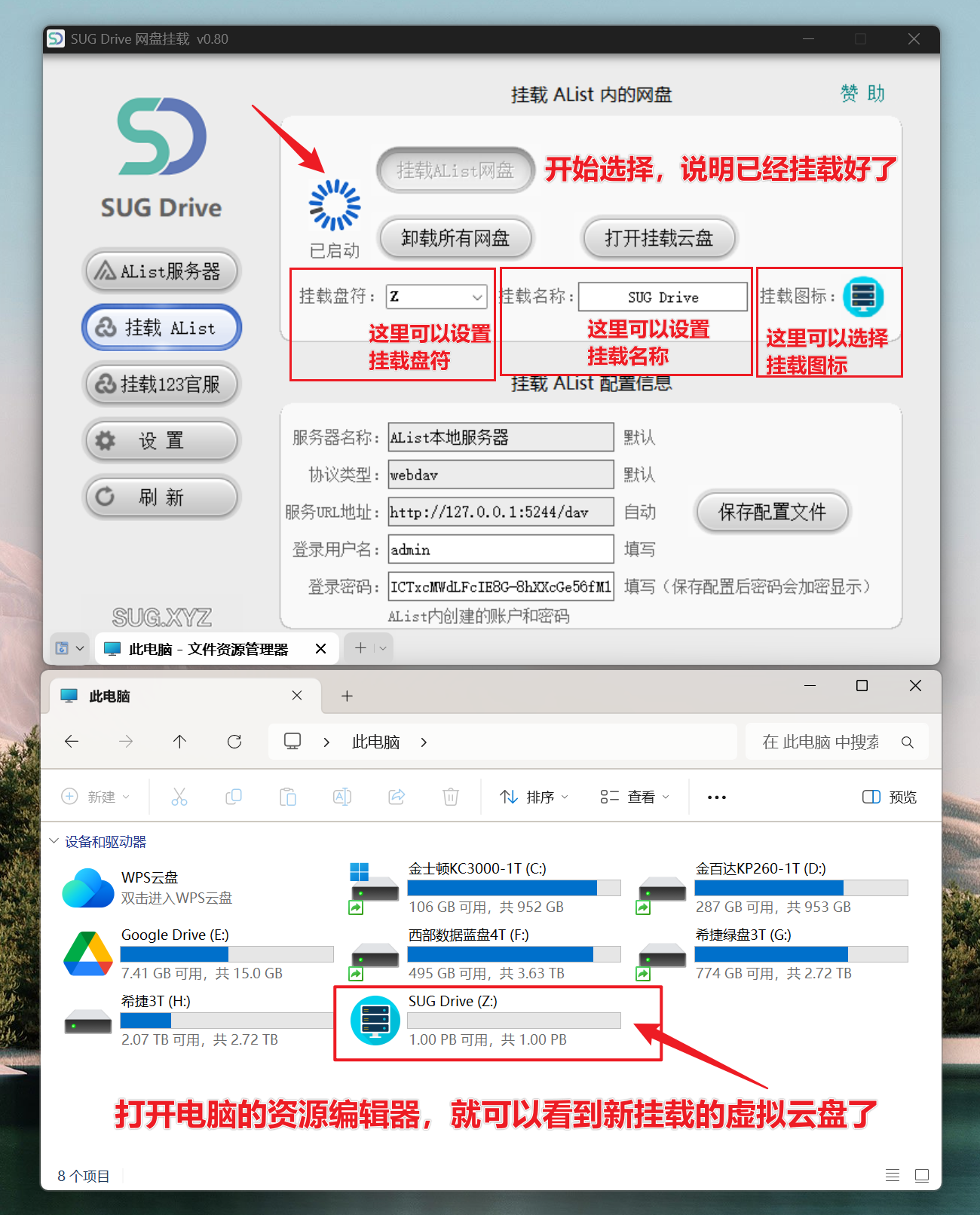Open the Google Drive (E:) drive

(x=88, y=954)
